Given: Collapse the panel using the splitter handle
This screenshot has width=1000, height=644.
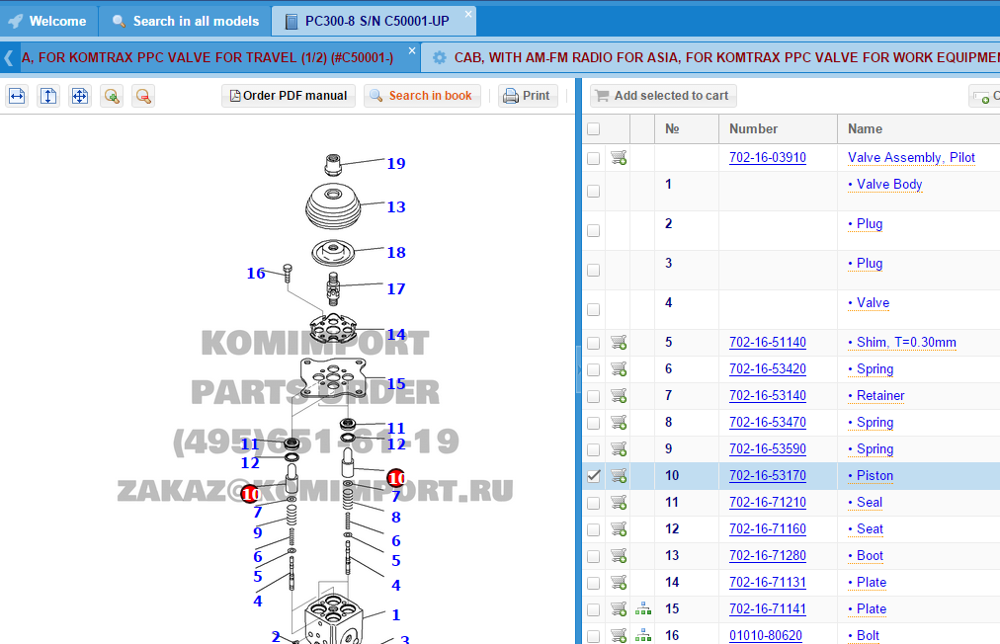Looking at the screenshot, I should point(578,370).
